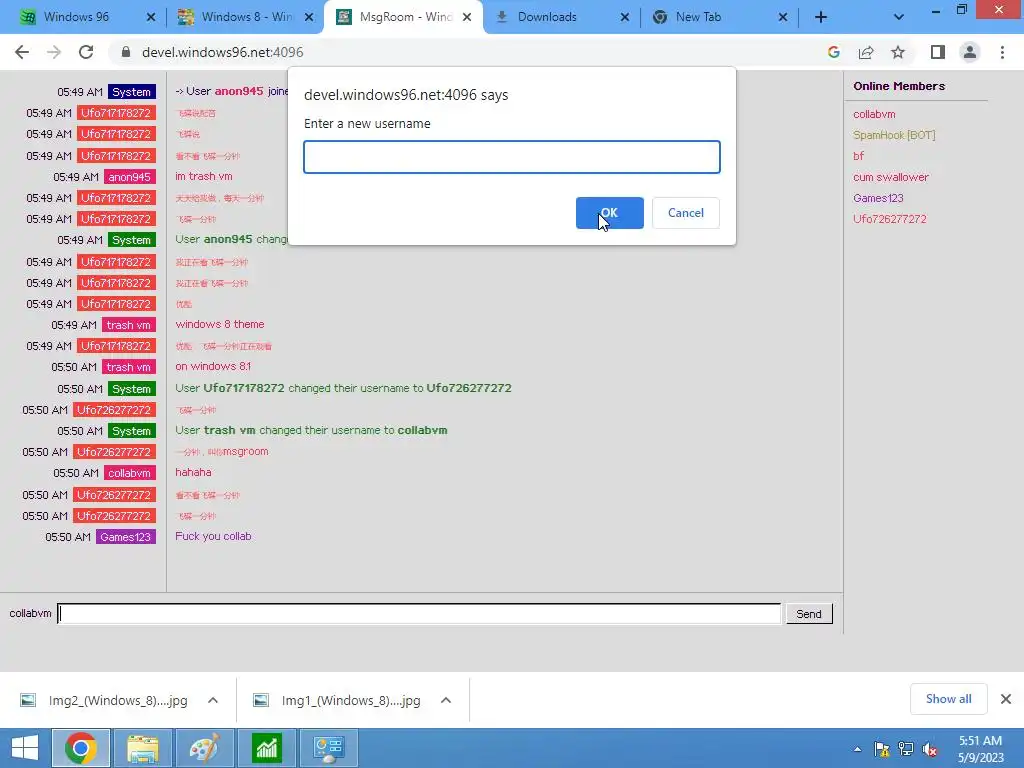
Task: Open the browser side panel
Action: (x=938, y=52)
